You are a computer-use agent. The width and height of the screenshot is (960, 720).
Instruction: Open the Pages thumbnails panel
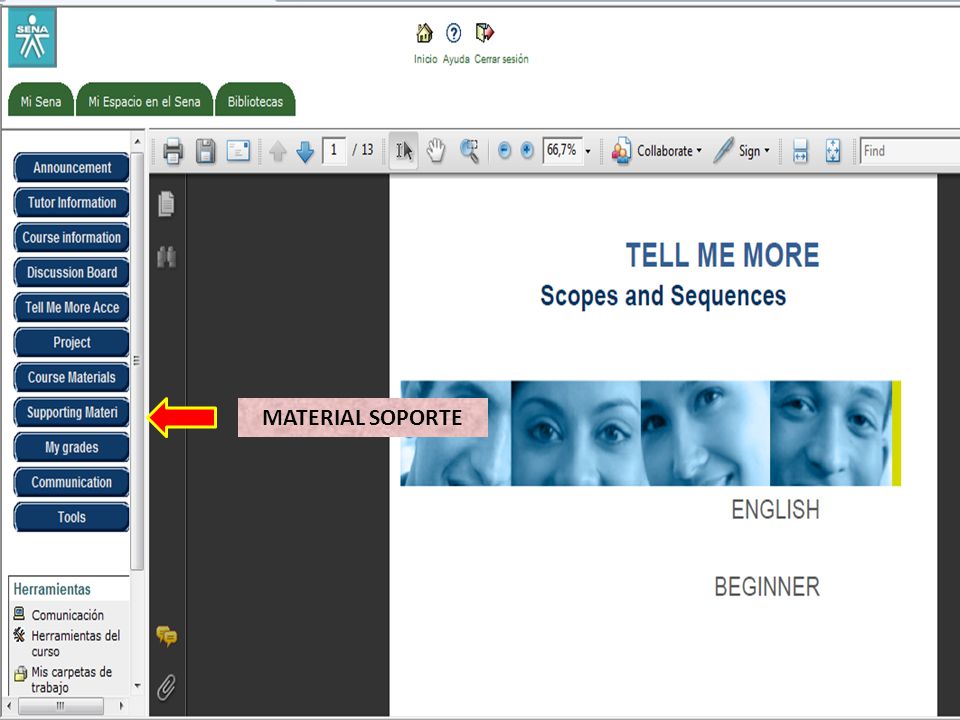(166, 204)
